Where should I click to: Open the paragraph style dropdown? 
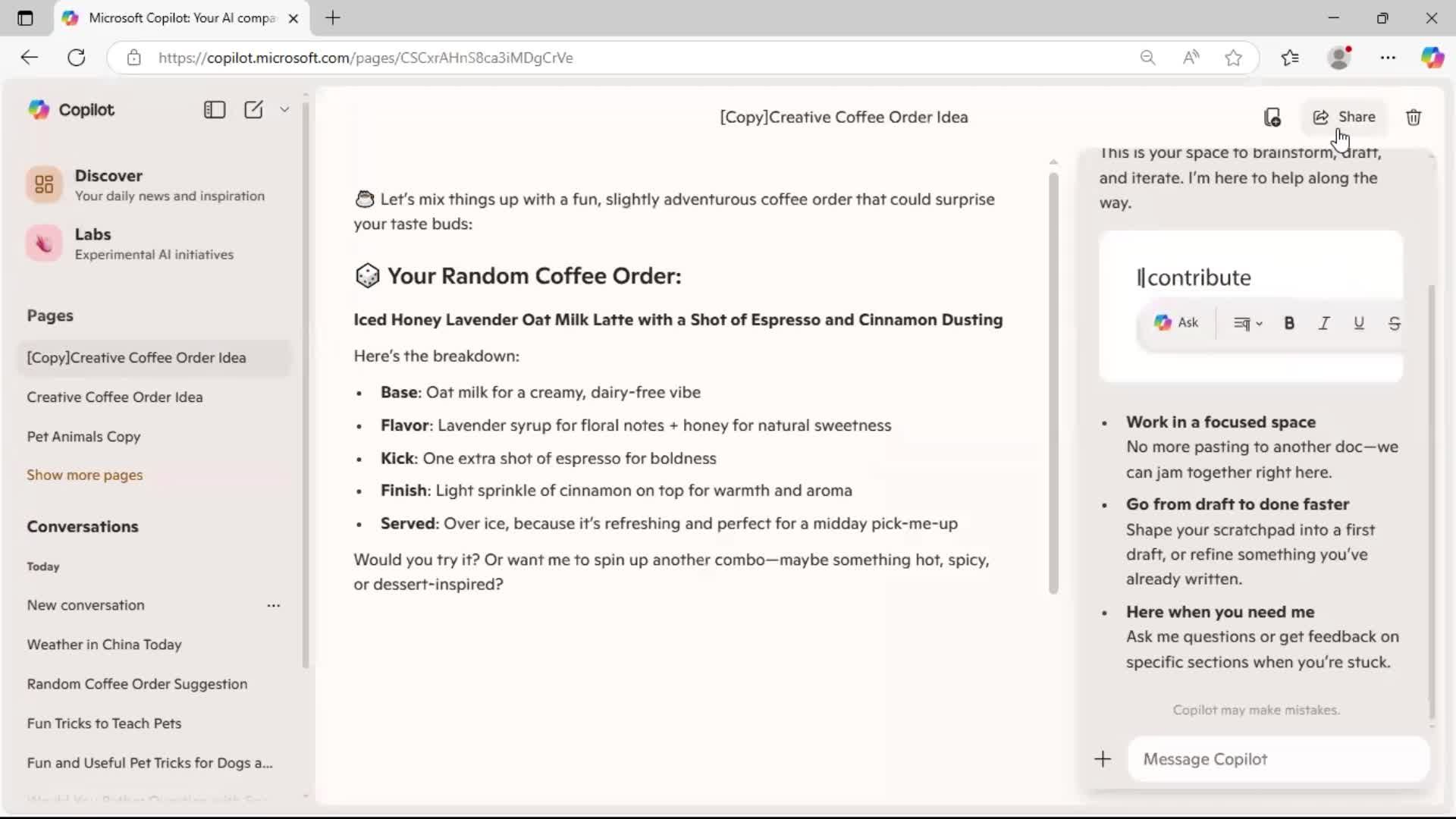tap(1247, 323)
